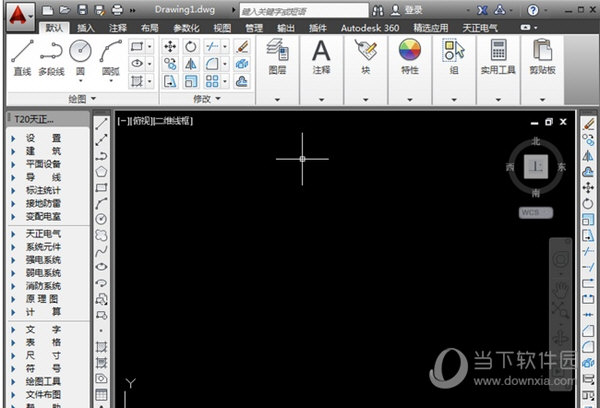This screenshot has height=408, width=600.
Task: Select the Polyline (多段线) tool
Action: point(51,57)
